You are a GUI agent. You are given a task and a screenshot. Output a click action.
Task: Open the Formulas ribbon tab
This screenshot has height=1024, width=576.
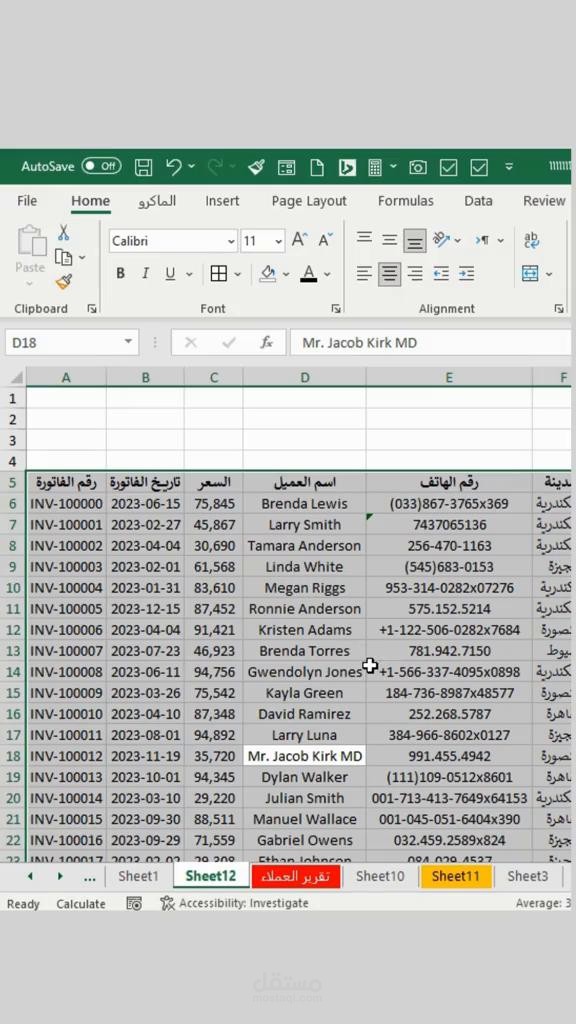(406, 201)
